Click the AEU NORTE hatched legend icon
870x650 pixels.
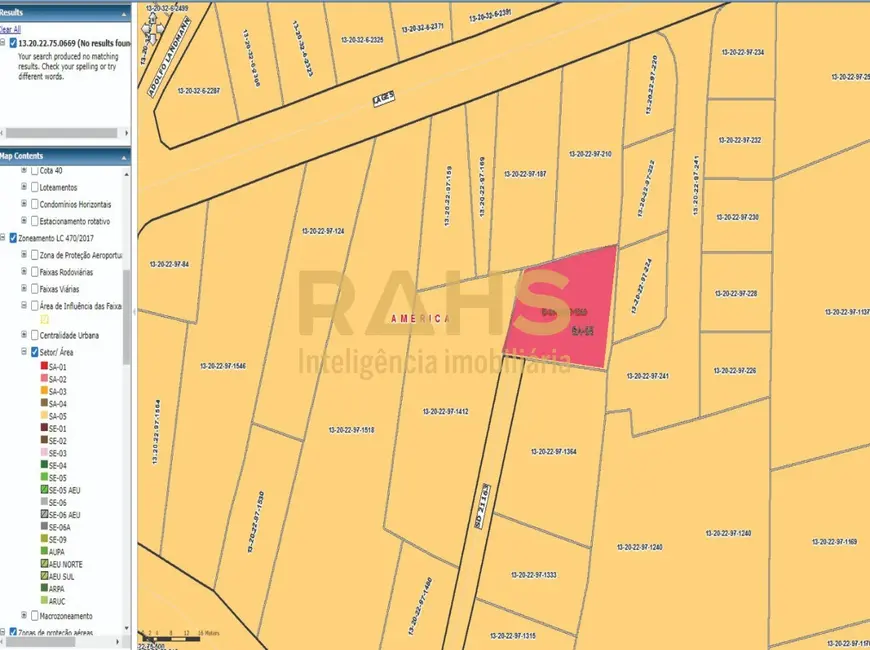pos(43,564)
